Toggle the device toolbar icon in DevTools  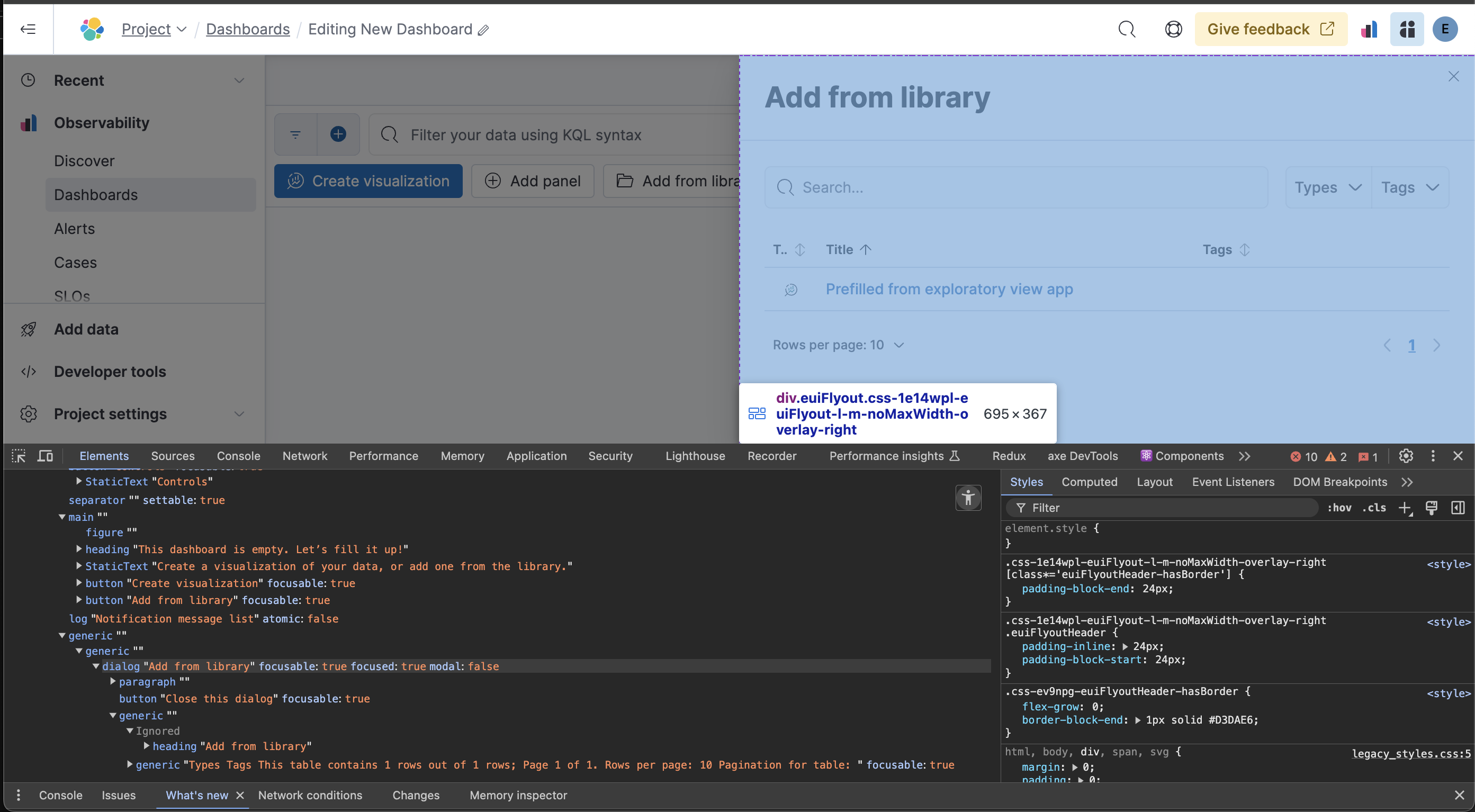tap(45, 456)
